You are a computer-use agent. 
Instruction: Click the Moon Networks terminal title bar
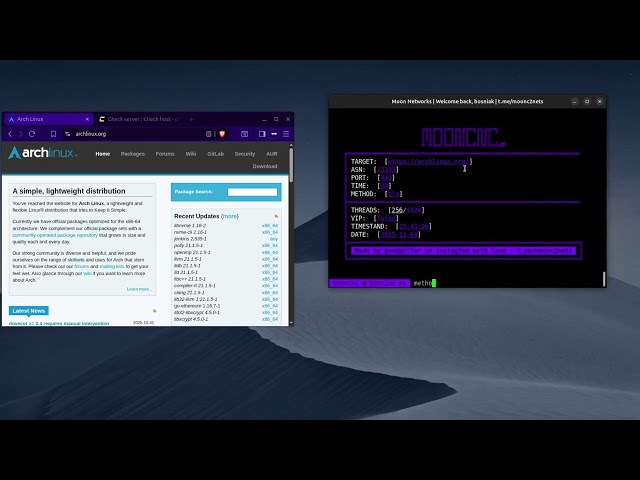(x=467, y=102)
